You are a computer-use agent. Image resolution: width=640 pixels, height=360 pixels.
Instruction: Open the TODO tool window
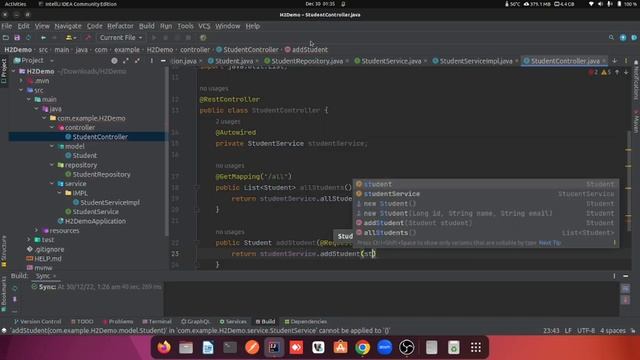[82, 322]
